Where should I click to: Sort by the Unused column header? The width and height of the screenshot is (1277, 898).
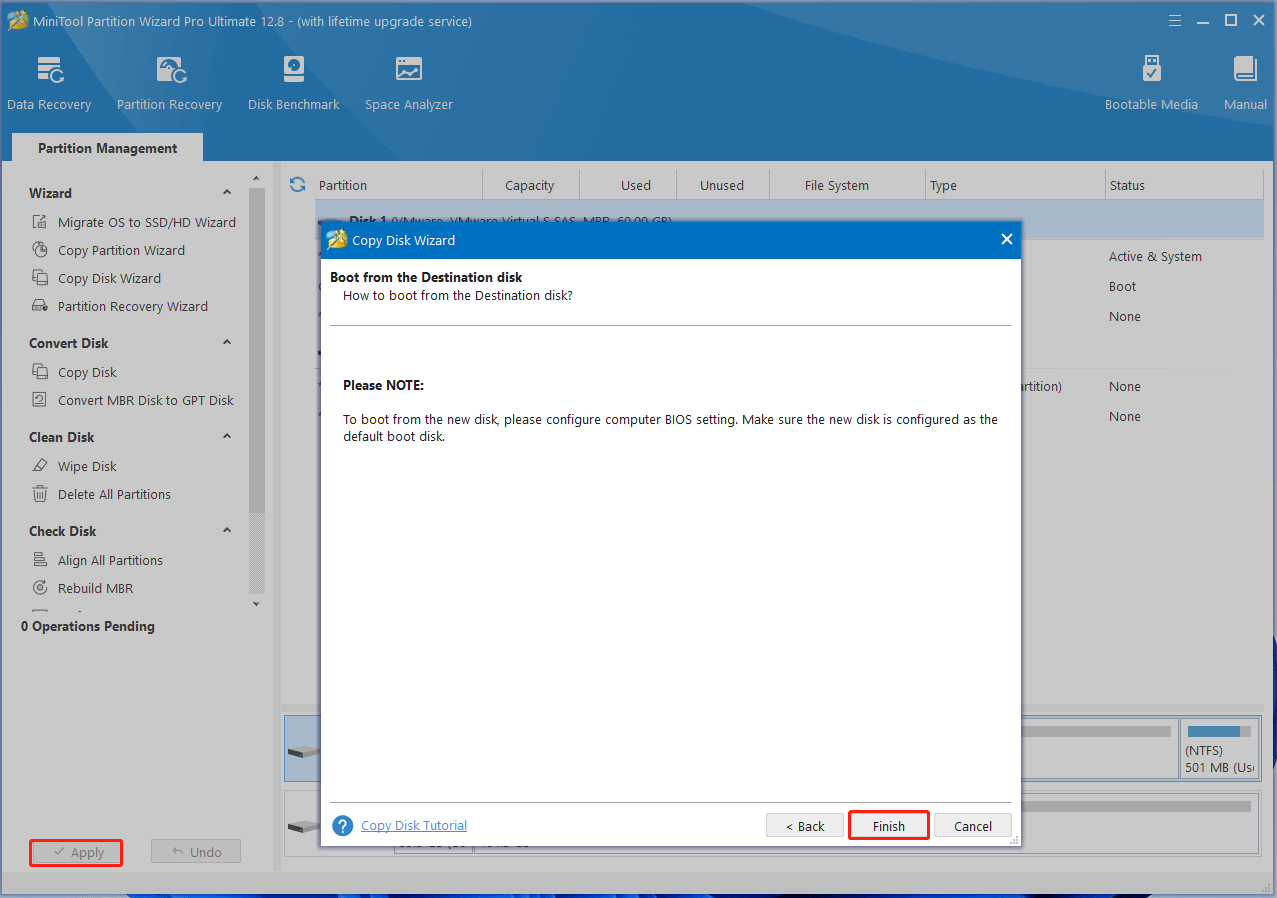722,185
